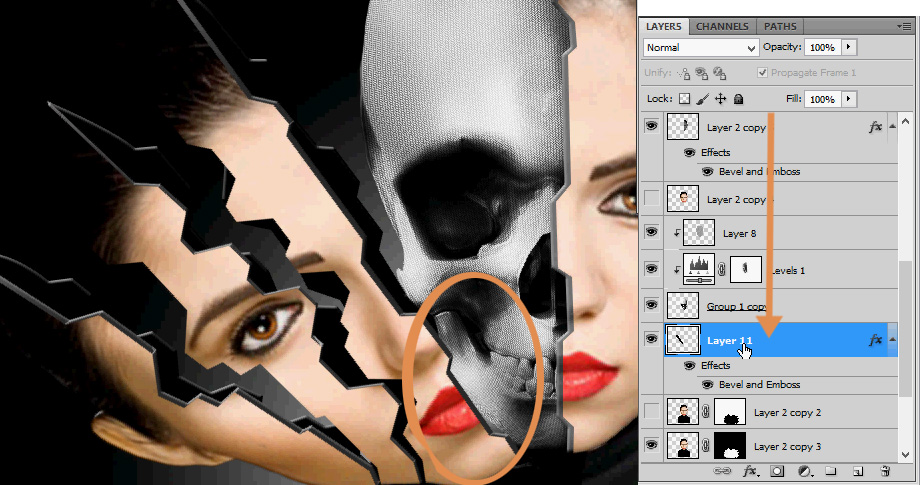Open the Opacity slider arrow
This screenshot has width=920, height=485.
849,47
